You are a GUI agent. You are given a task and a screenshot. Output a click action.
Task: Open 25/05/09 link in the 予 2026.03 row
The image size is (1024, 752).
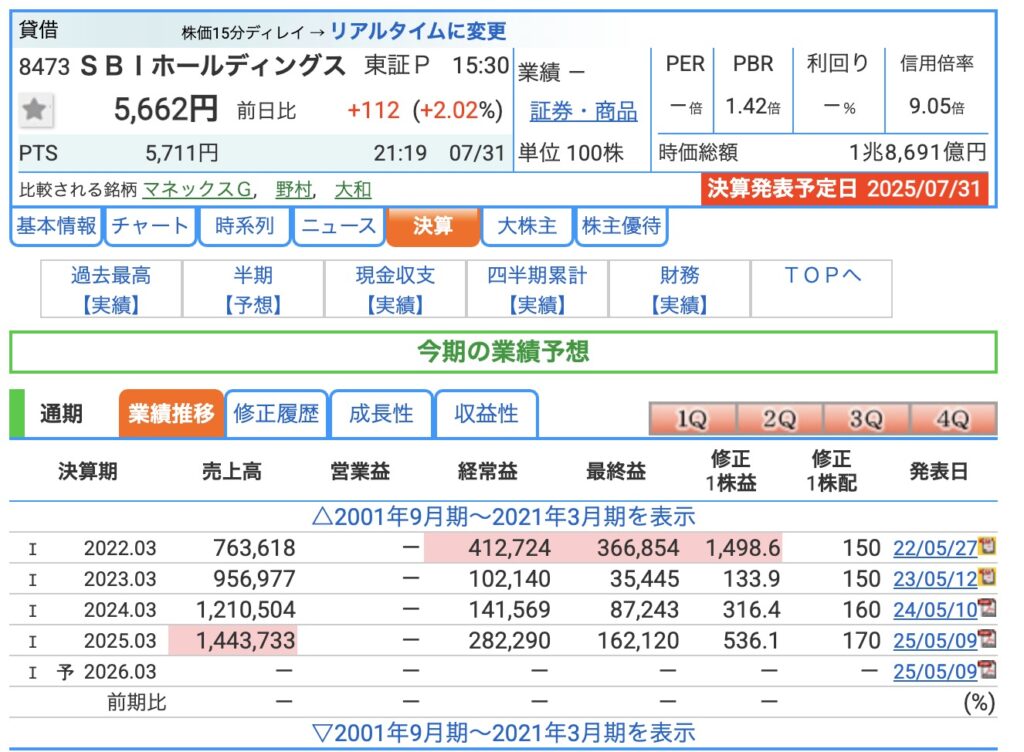(x=935, y=671)
